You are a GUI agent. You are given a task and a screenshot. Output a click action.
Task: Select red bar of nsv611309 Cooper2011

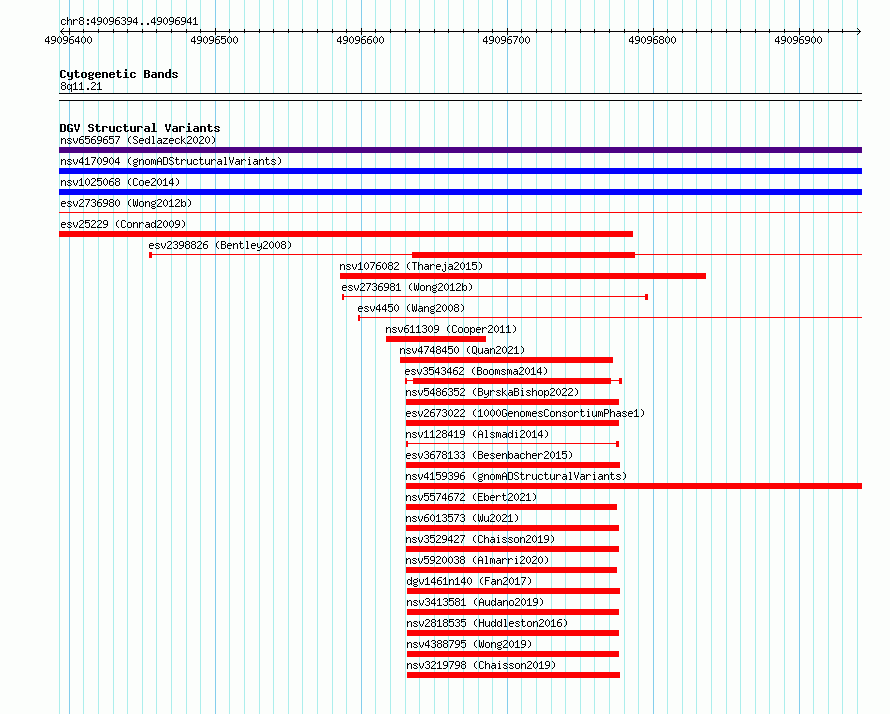point(436,339)
